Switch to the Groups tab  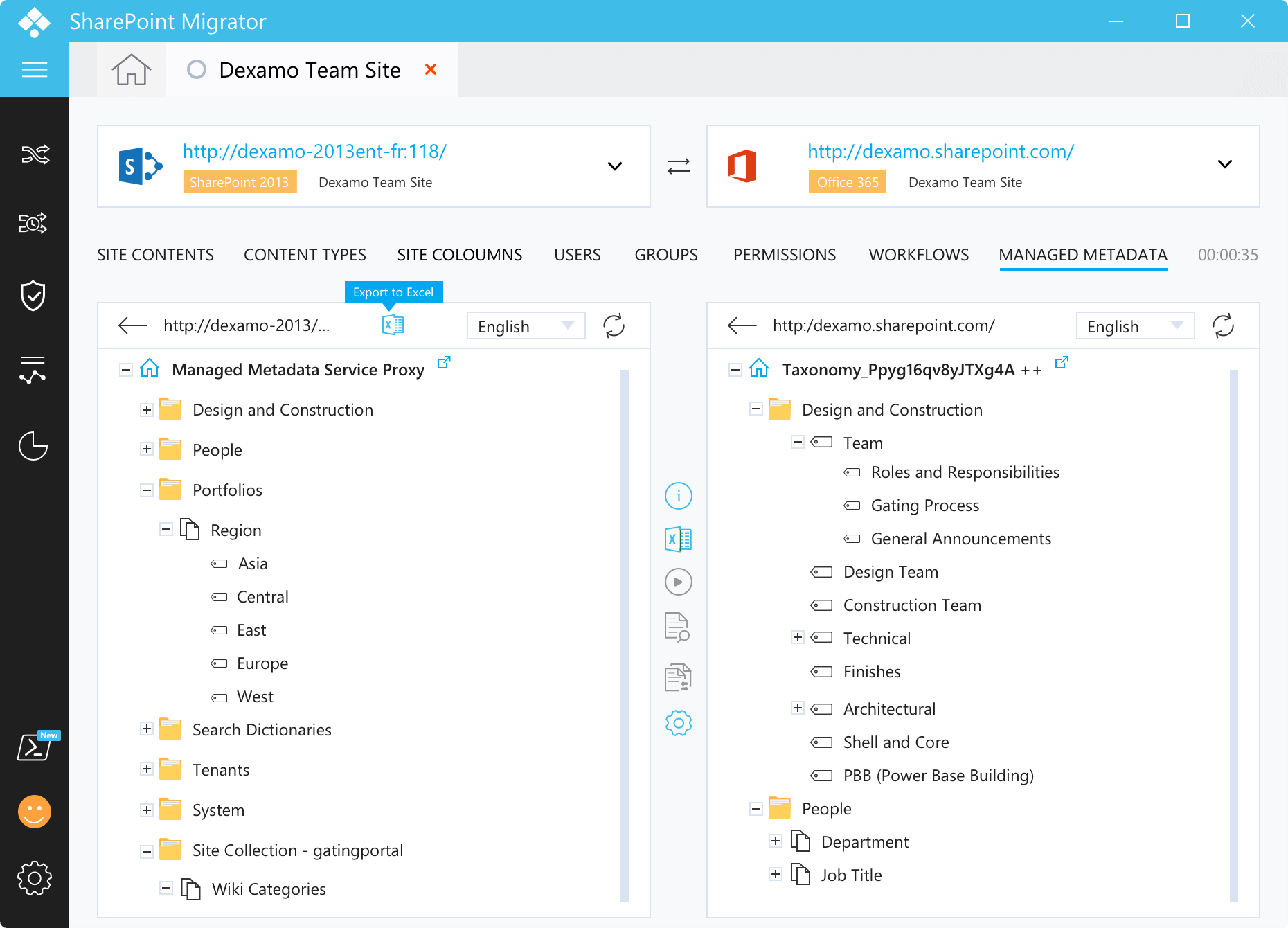point(666,255)
